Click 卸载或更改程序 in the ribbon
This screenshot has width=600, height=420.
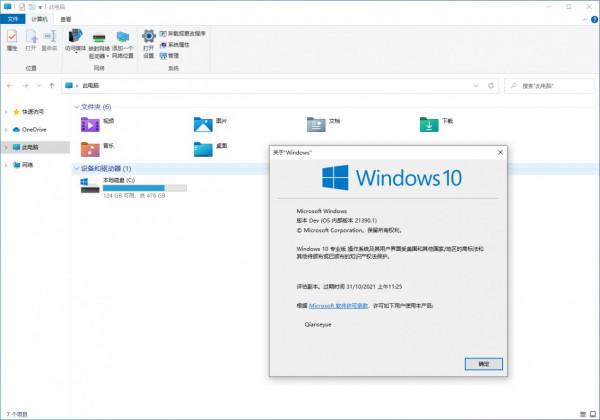(x=183, y=34)
